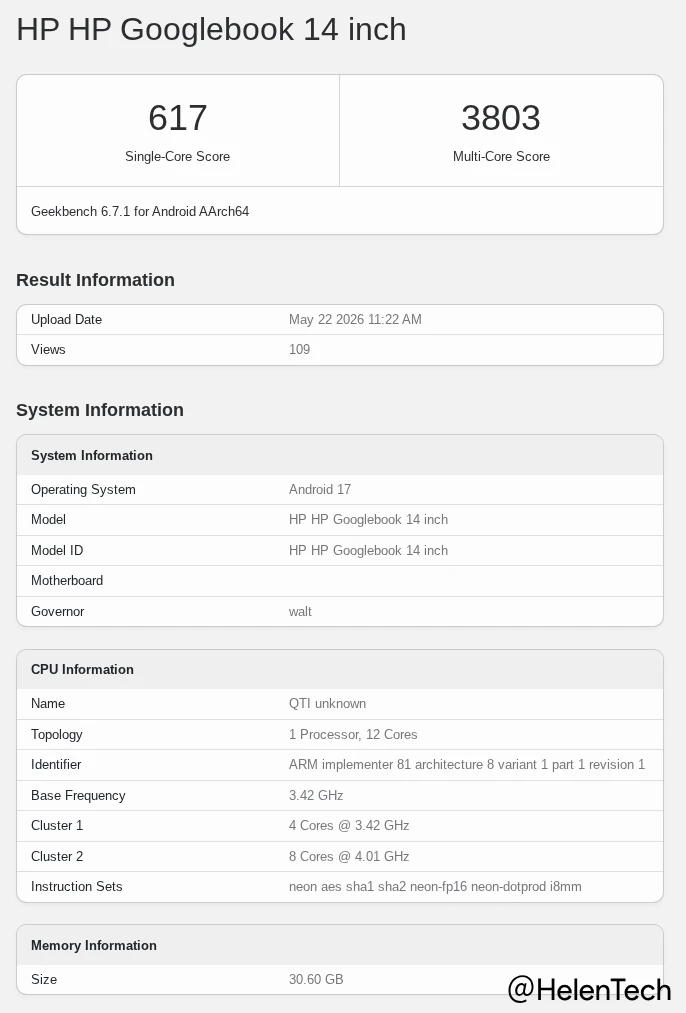Click the CPU Information table header
The image size is (686, 1013).
(x=82, y=669)
